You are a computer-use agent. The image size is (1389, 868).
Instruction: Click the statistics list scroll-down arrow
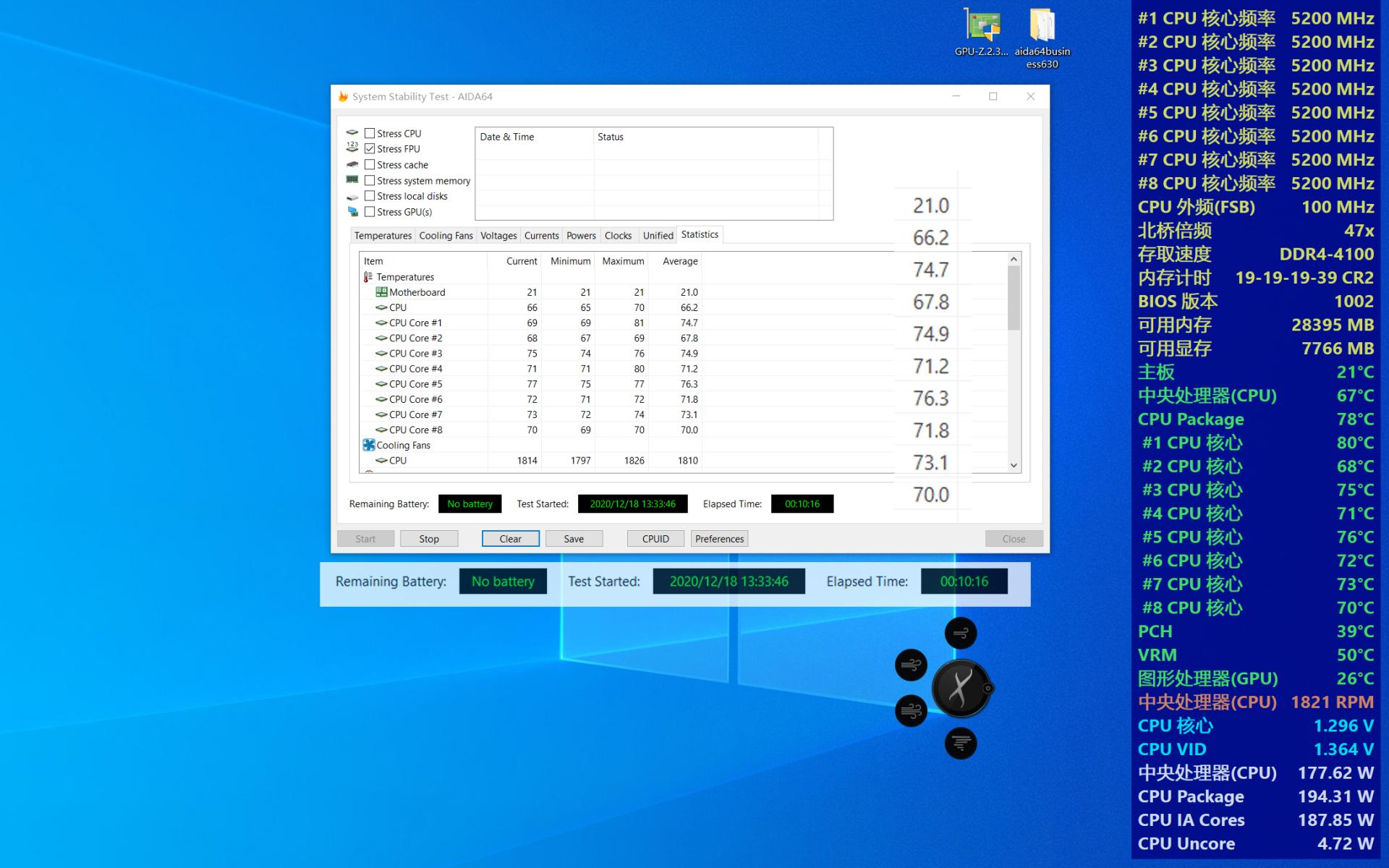(1014, 465)
